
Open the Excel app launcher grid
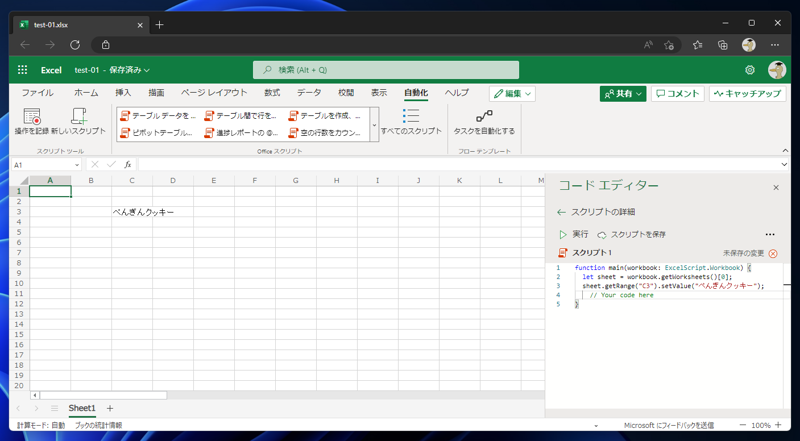22,70
